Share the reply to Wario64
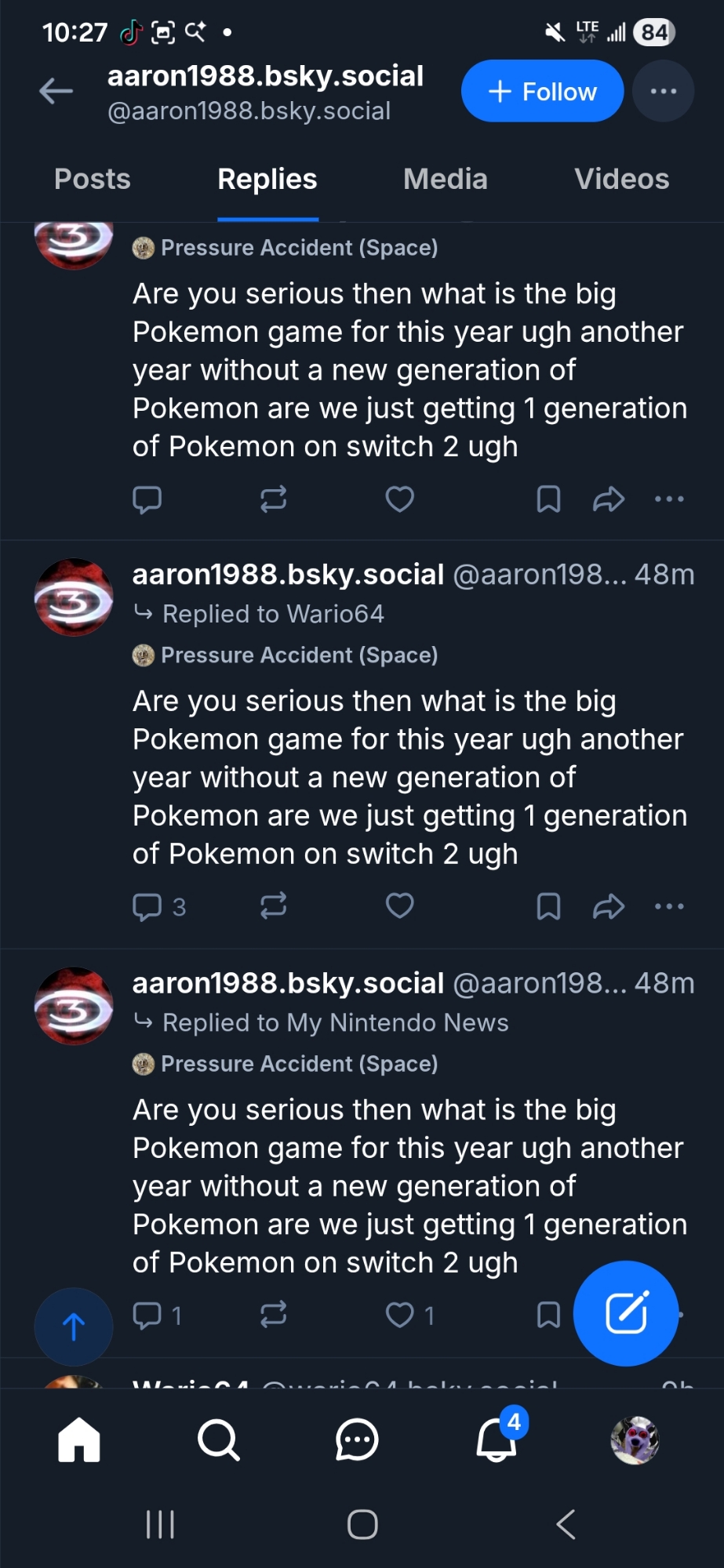The width and height of the screenshot is (724, 1568). pyautogui.click(x=609, y=906)
